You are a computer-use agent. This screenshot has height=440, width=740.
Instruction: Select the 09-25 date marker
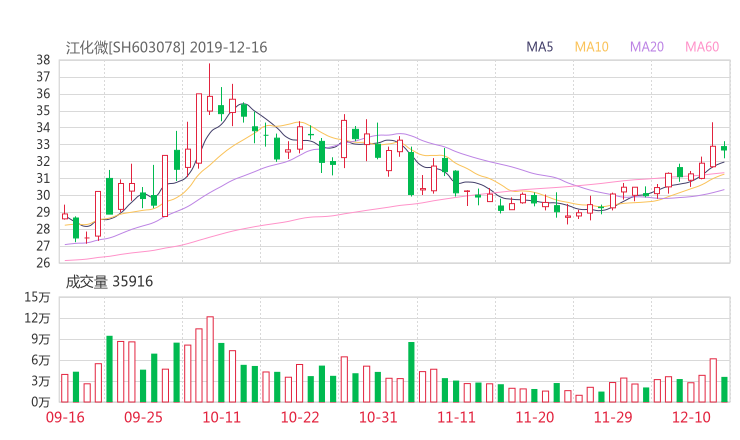point(143,417)
